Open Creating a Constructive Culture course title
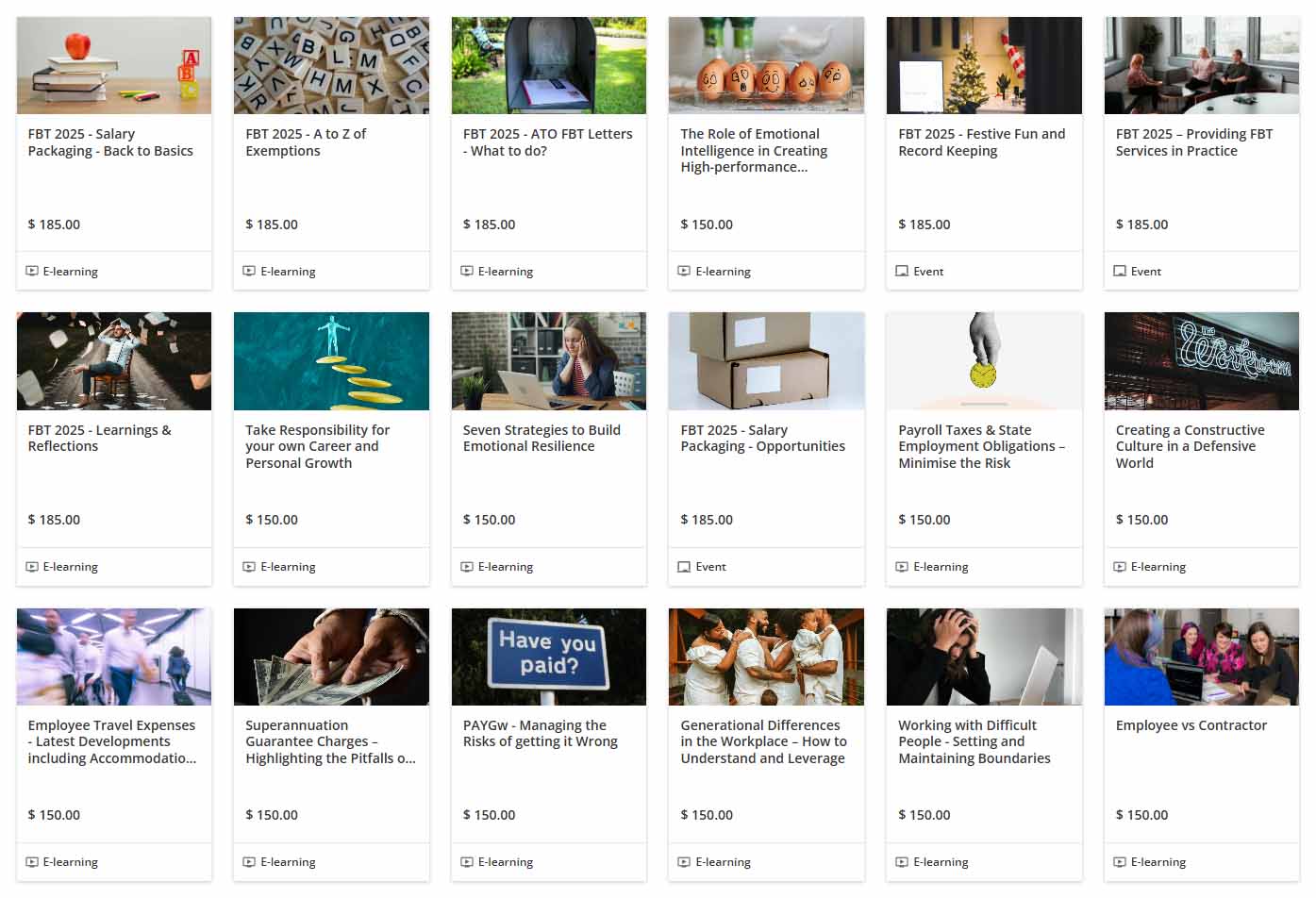This screenshot has width=1316, height=898. pos(1190,446)
